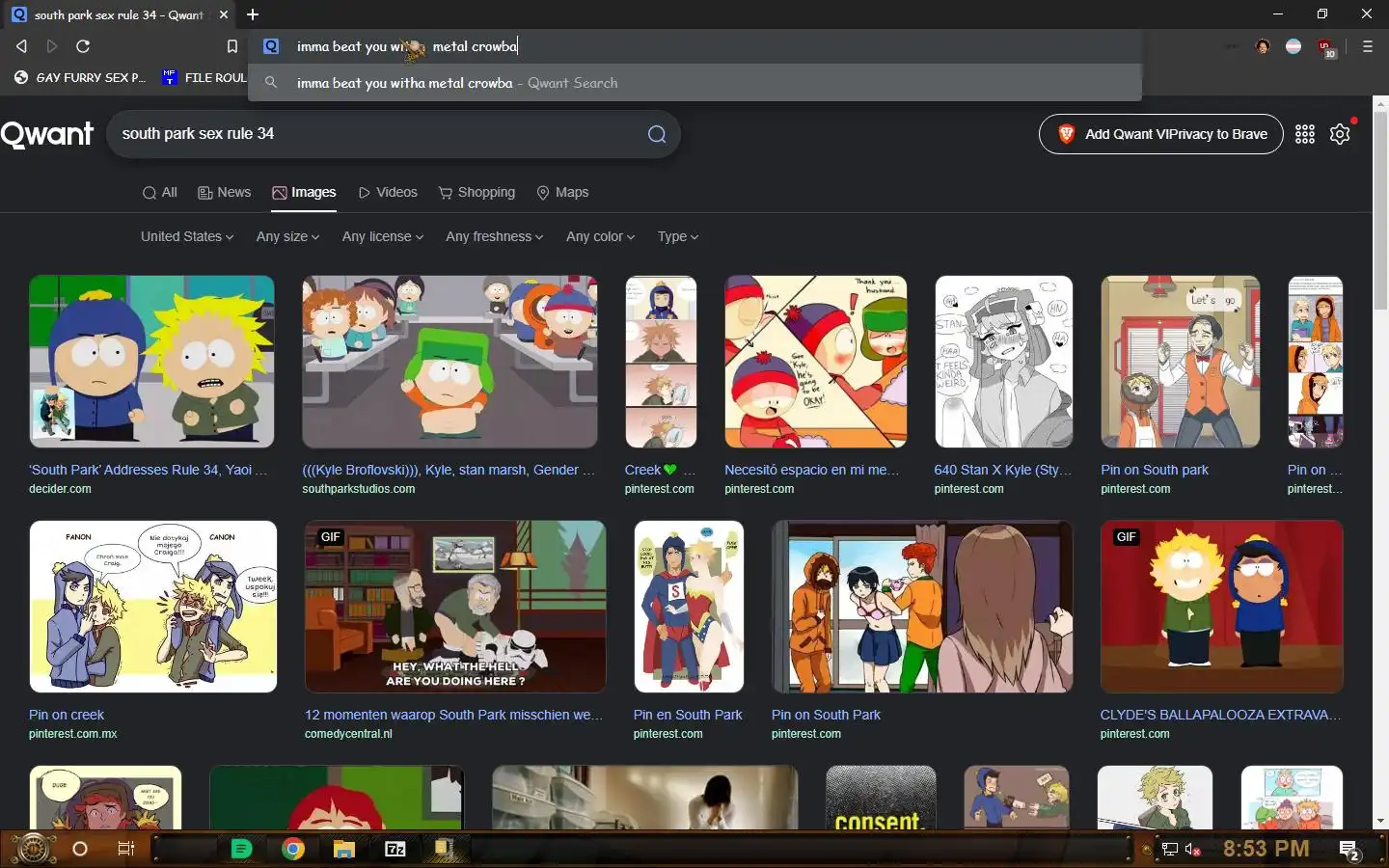1389x868 pixels.
Task: Open Spotify from the taskbar
Action: tap(242, 849)
